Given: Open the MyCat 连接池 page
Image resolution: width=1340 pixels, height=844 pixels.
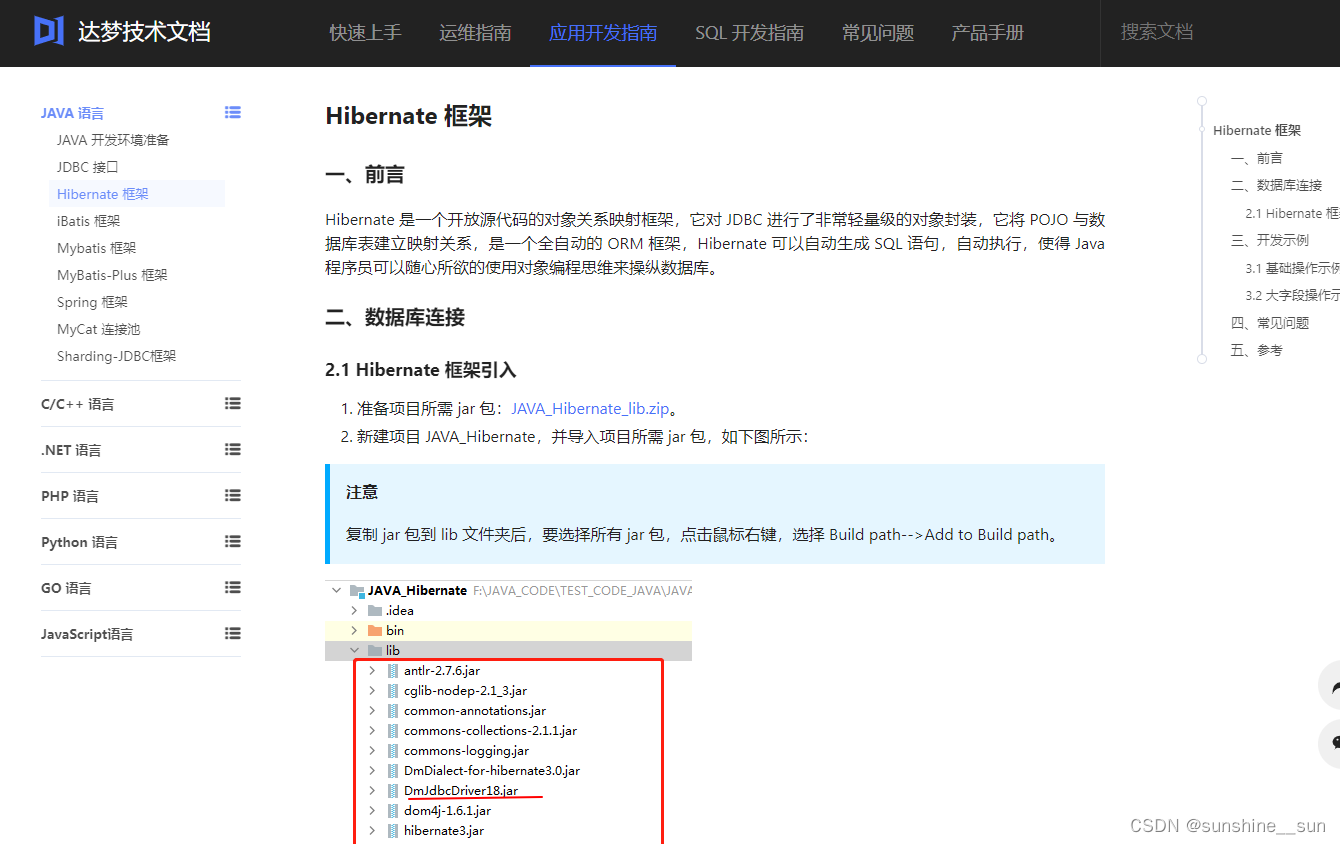Looking at the screenshot, I should 99,329.
